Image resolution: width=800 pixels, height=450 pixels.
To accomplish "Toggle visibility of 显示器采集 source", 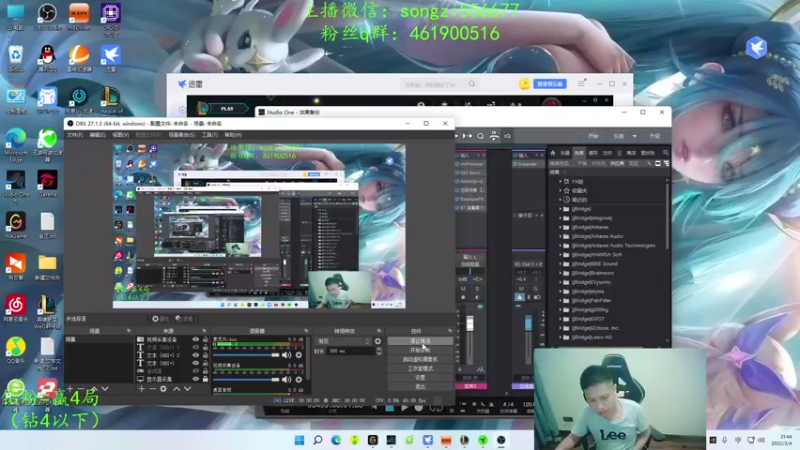I will click(195, 379).
